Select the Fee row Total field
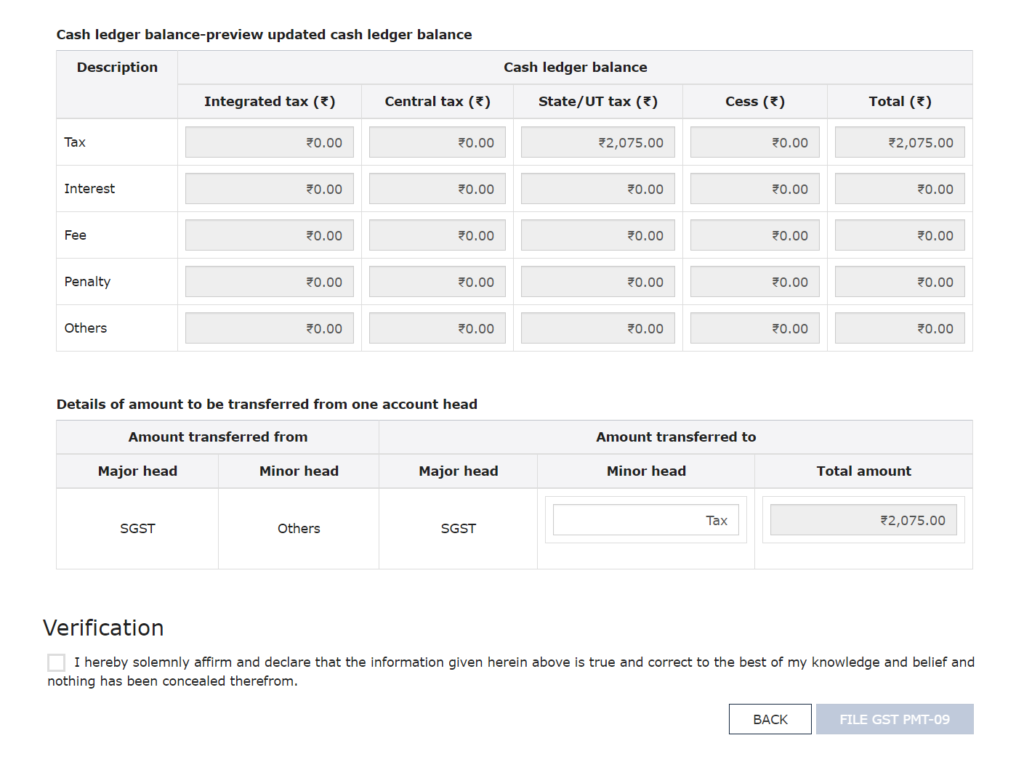This screenshot has height=775, width=1024. [x=900, y=236]
